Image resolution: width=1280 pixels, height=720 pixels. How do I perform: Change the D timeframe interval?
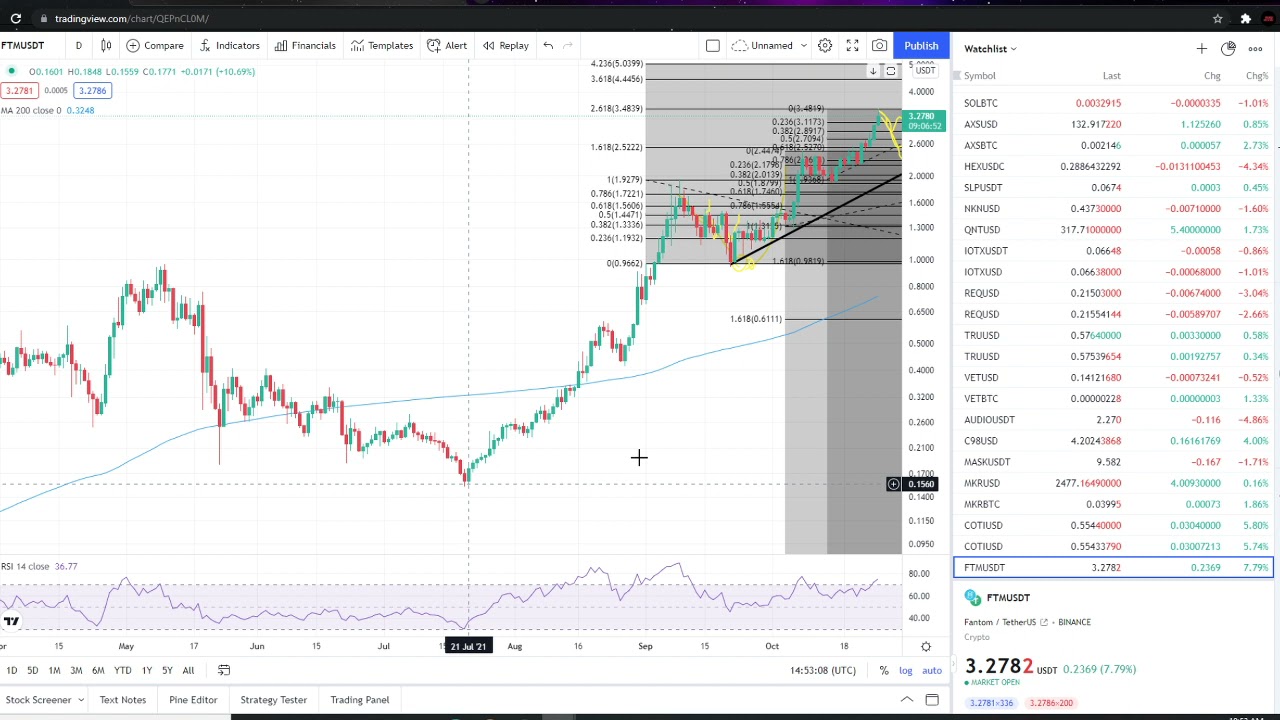click(78, 45)
